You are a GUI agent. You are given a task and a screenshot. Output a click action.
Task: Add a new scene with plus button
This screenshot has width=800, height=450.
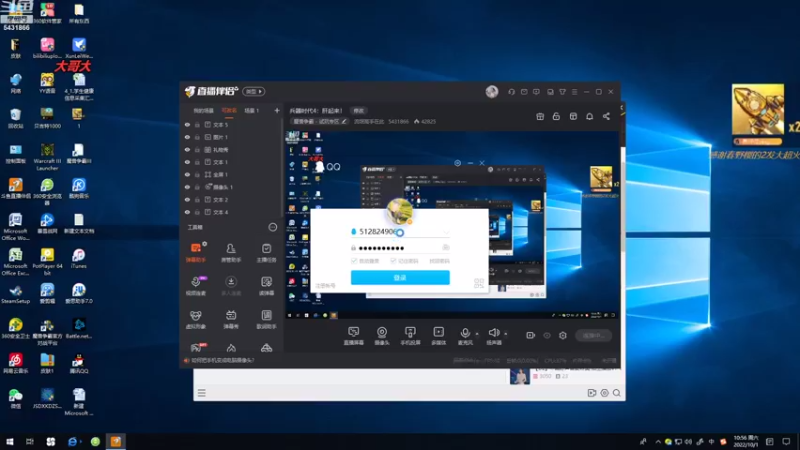[x=277, y=110]
